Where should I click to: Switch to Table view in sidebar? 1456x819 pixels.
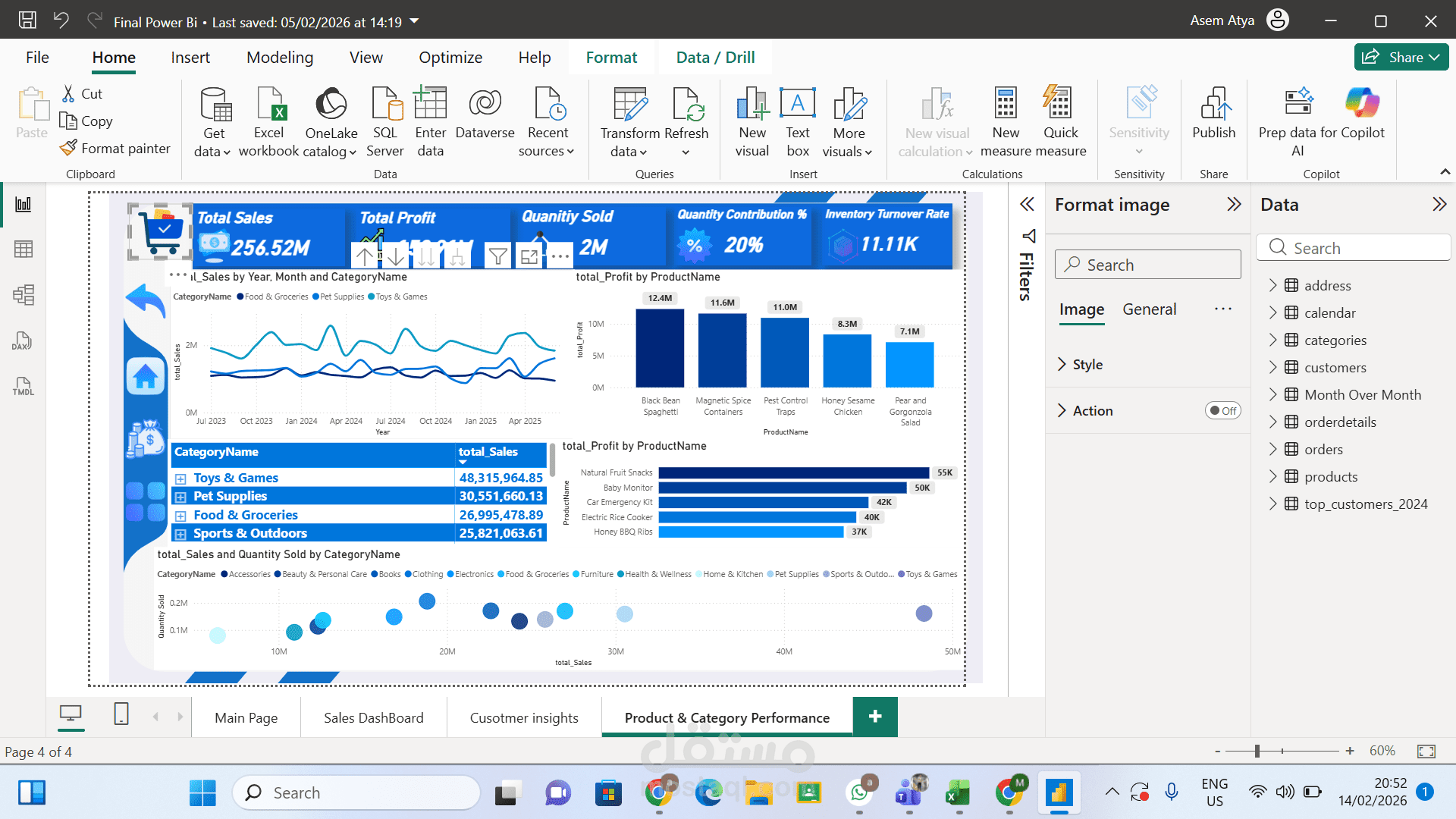[24, 249]
